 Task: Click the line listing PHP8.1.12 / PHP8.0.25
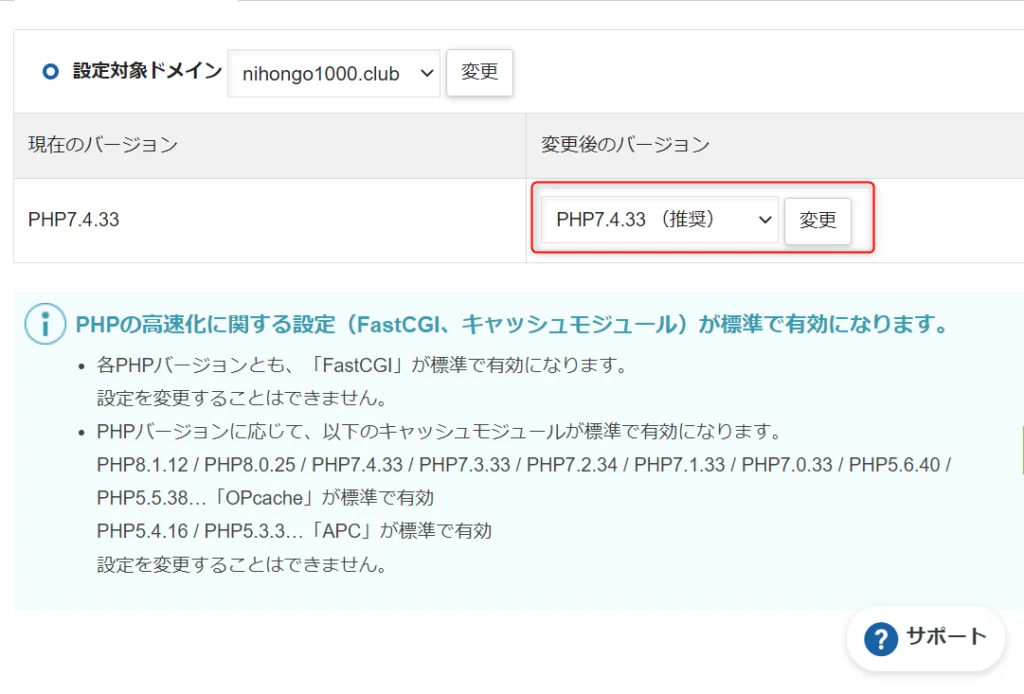click(x=524, y=465)
